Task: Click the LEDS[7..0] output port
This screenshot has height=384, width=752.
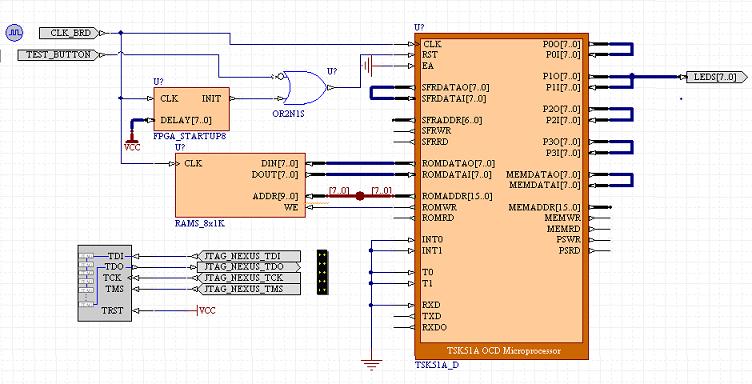Action: [x=716, y=77]
